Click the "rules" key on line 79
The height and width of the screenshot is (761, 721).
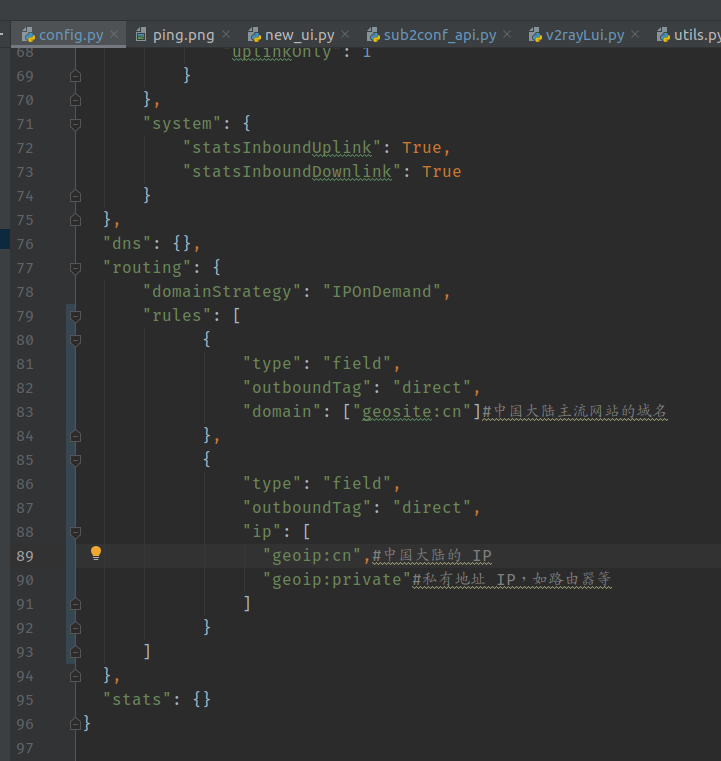[177, 315]
